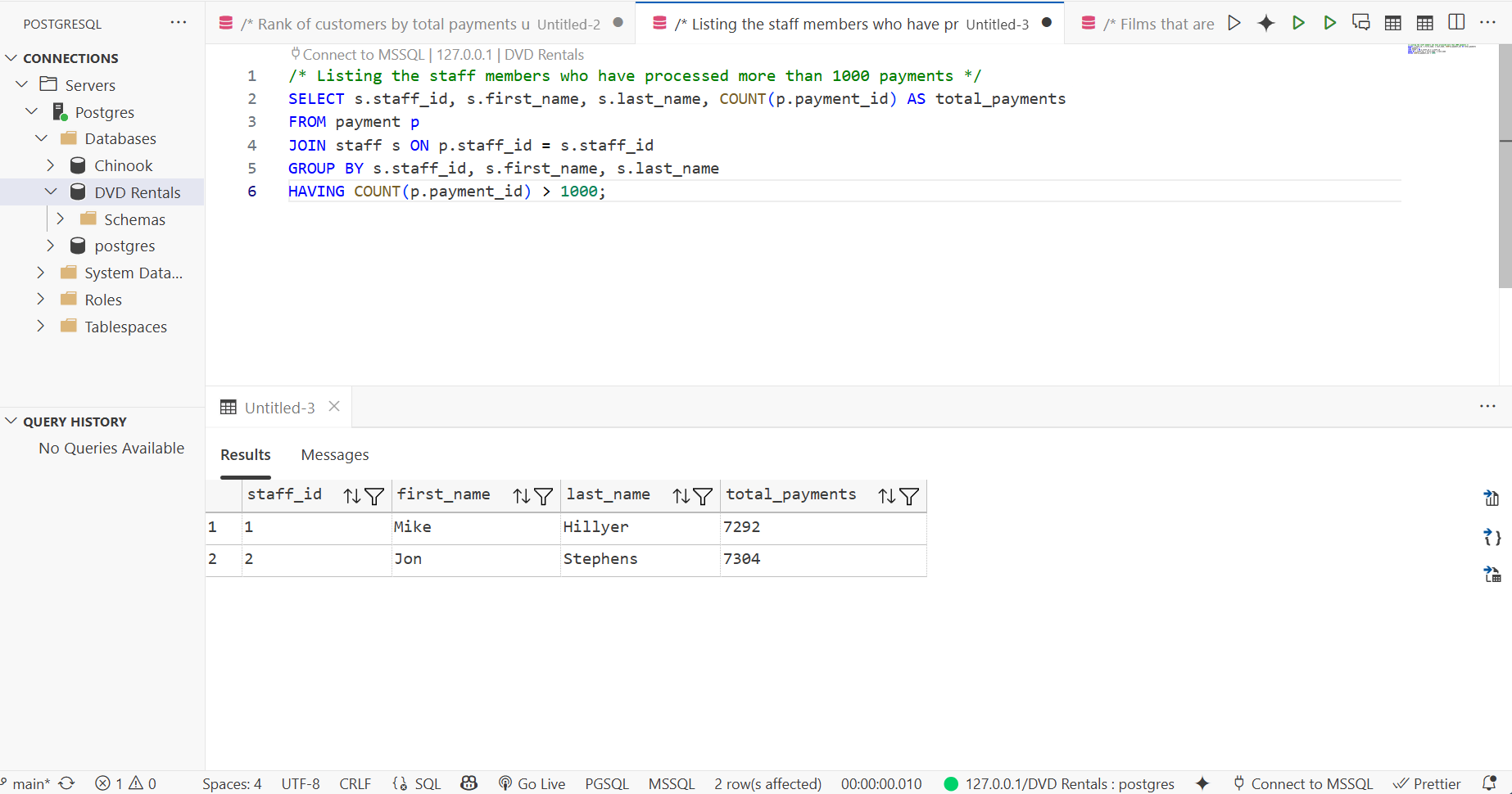1512x794 pixels.
Task: Click the Split Editor icon
Action: (x=1456, y=23)
